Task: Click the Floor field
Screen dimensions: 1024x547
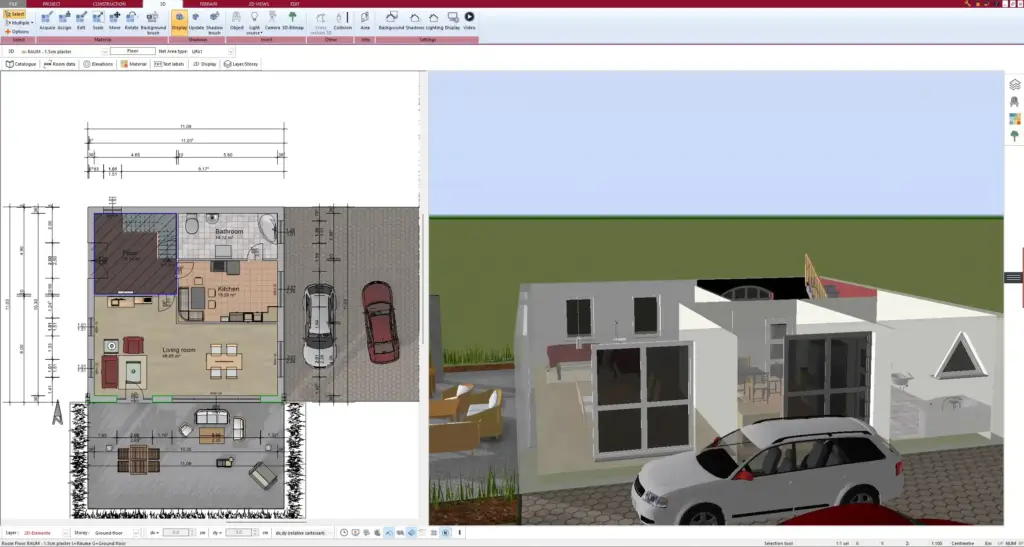Action: (133, 51)
